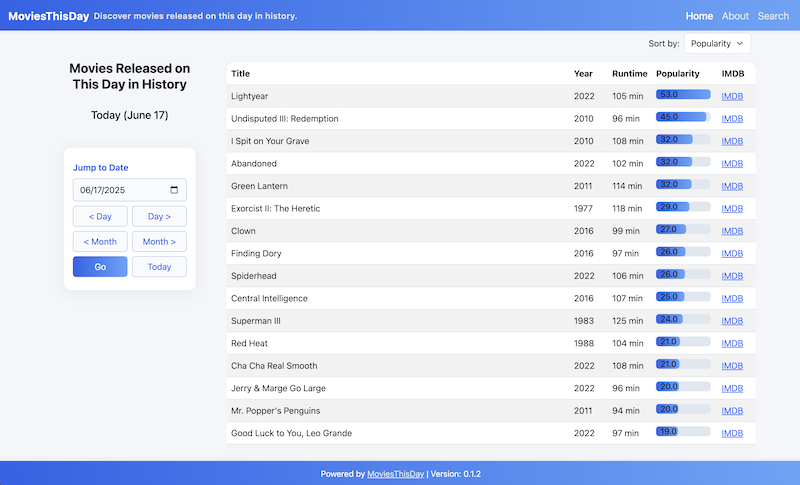
Task: Click Lightyear's 53.0 popularity bar
Action: (x=683, y=94)
